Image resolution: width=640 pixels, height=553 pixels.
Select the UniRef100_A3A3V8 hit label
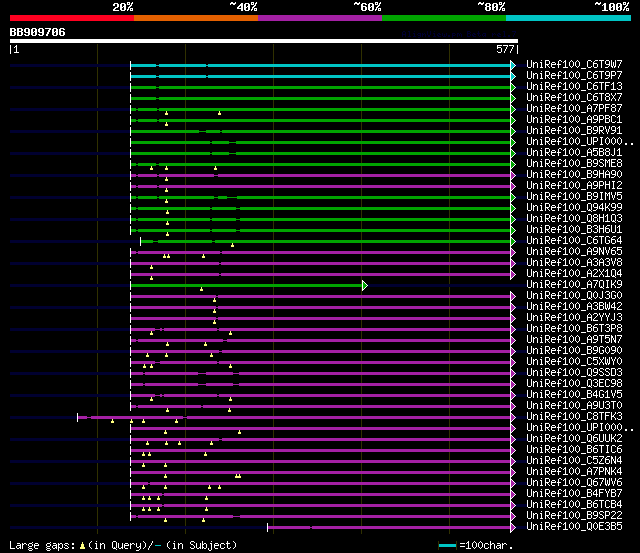pyautogui.click(x=574, y=263)
